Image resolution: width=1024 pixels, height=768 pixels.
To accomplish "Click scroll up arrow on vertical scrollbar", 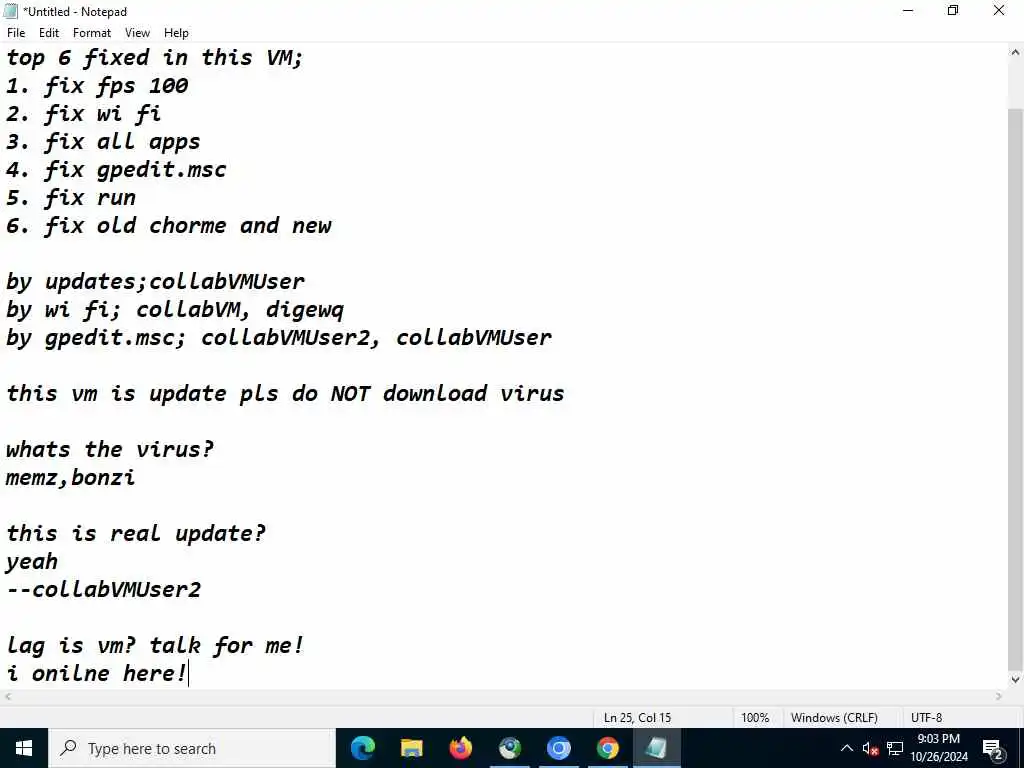I will coord(1016,53).
